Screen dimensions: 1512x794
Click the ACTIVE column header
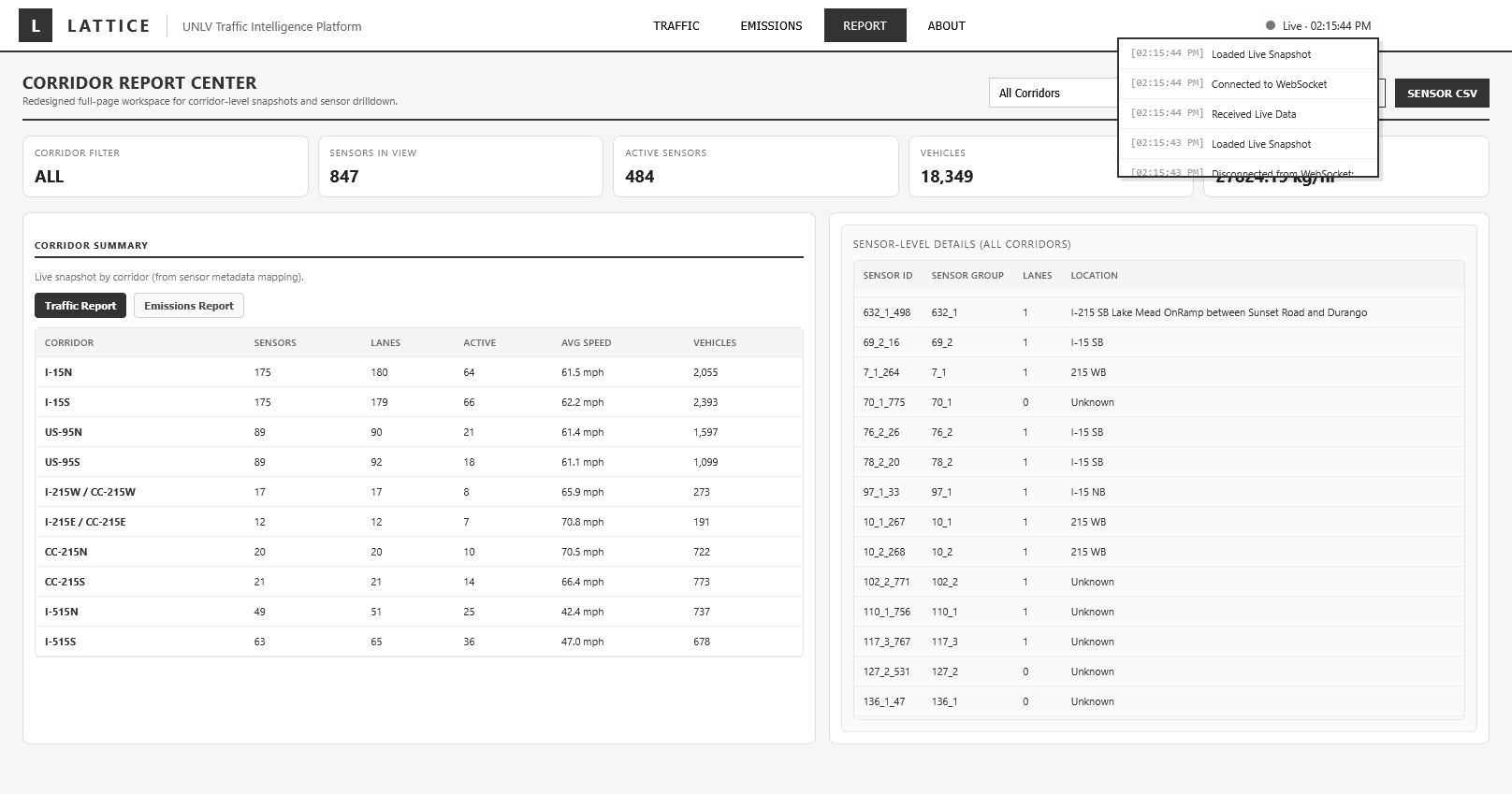480,343
